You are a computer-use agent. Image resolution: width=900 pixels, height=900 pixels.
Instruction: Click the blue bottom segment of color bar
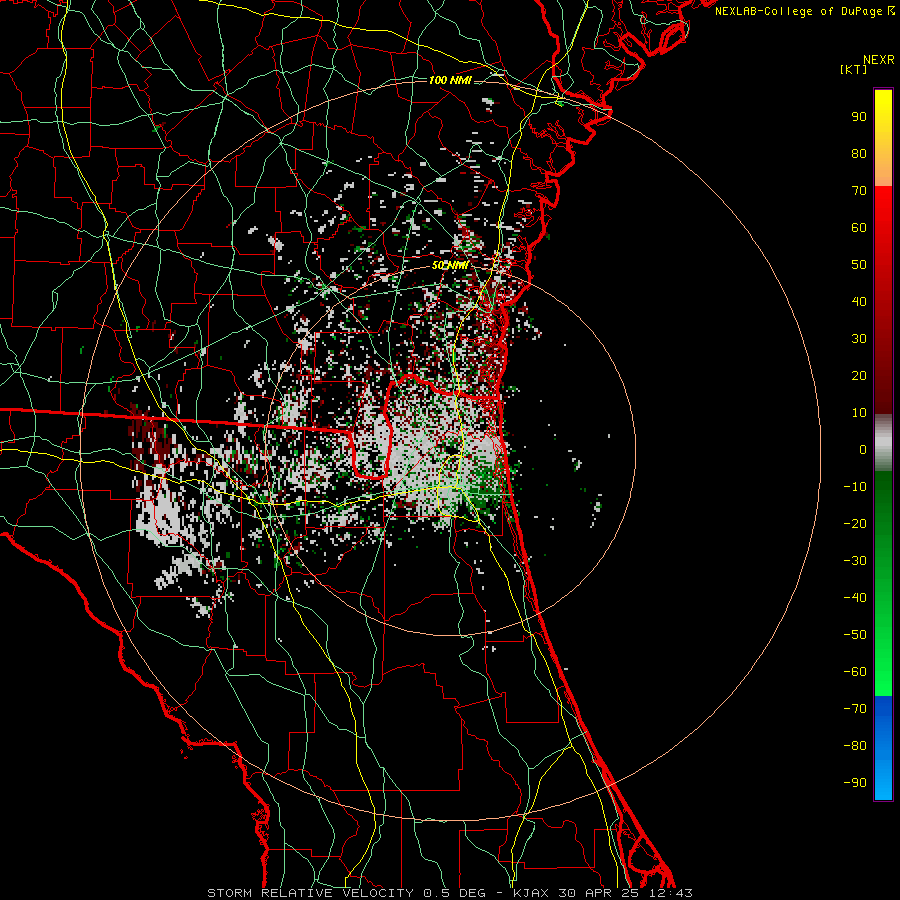(x=883, y=748)
